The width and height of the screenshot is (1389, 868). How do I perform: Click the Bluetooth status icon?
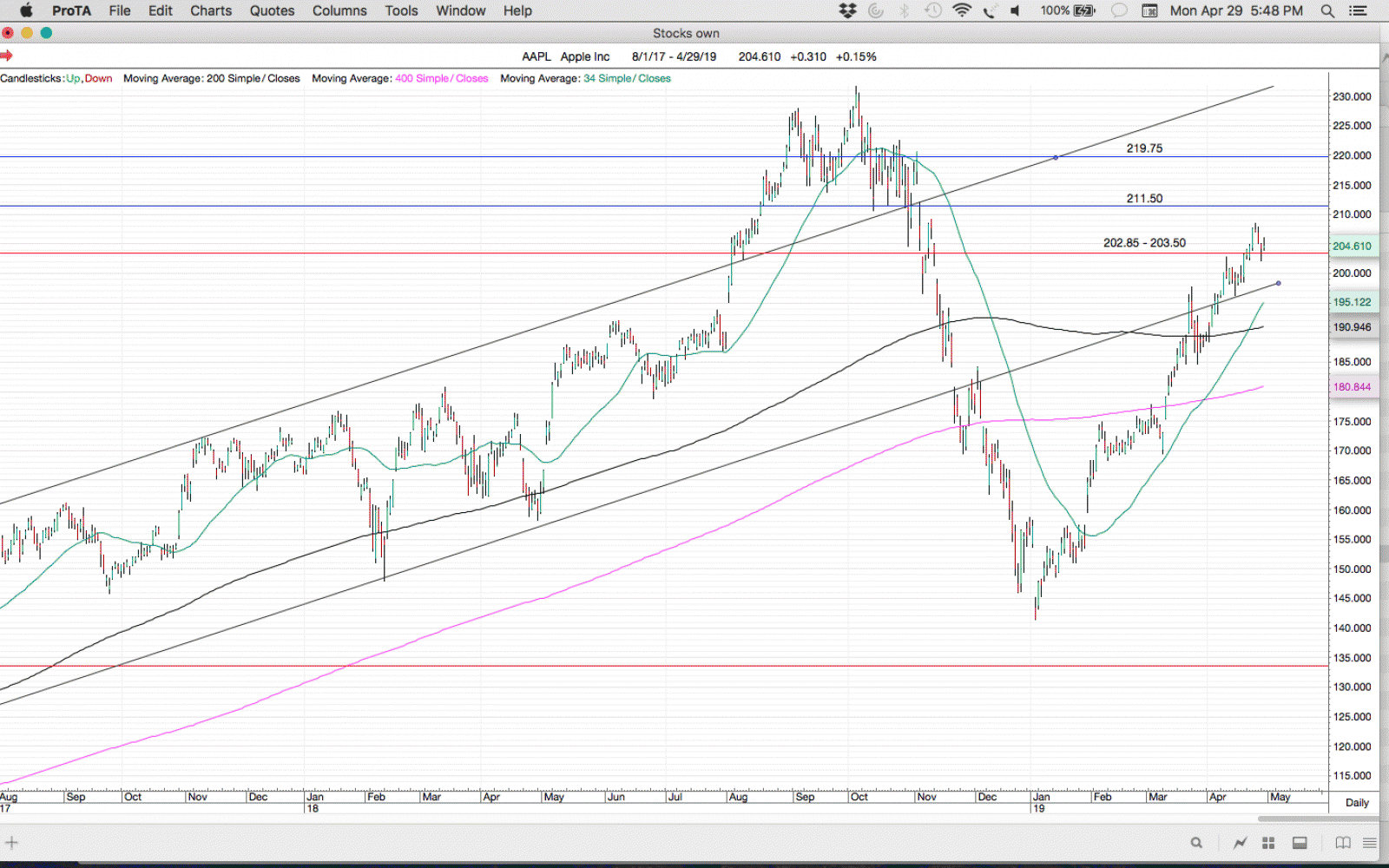click(x=904, y=10)
